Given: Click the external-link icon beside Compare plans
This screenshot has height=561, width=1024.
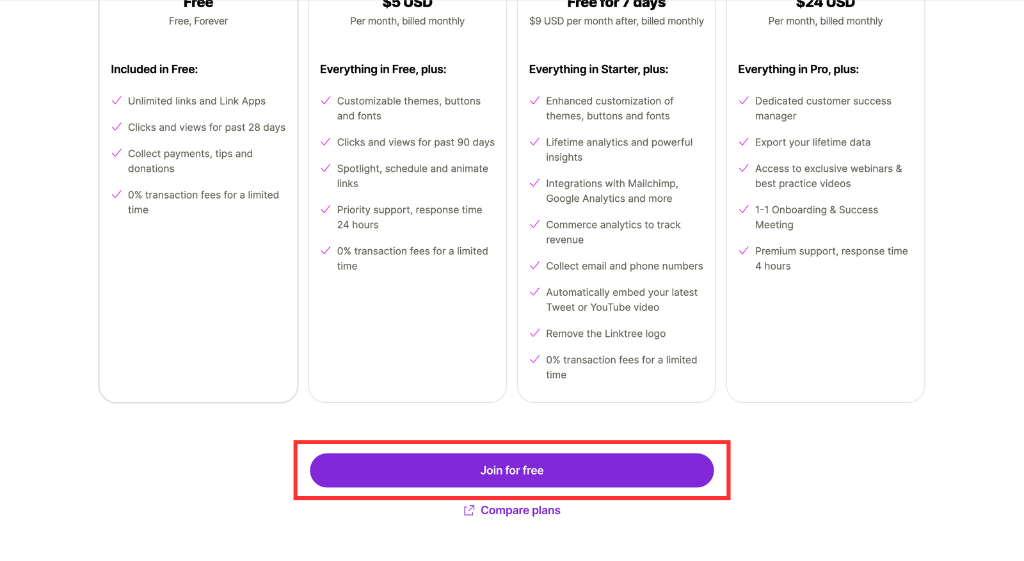Looking at the screenshot, I should click(469, 510).
